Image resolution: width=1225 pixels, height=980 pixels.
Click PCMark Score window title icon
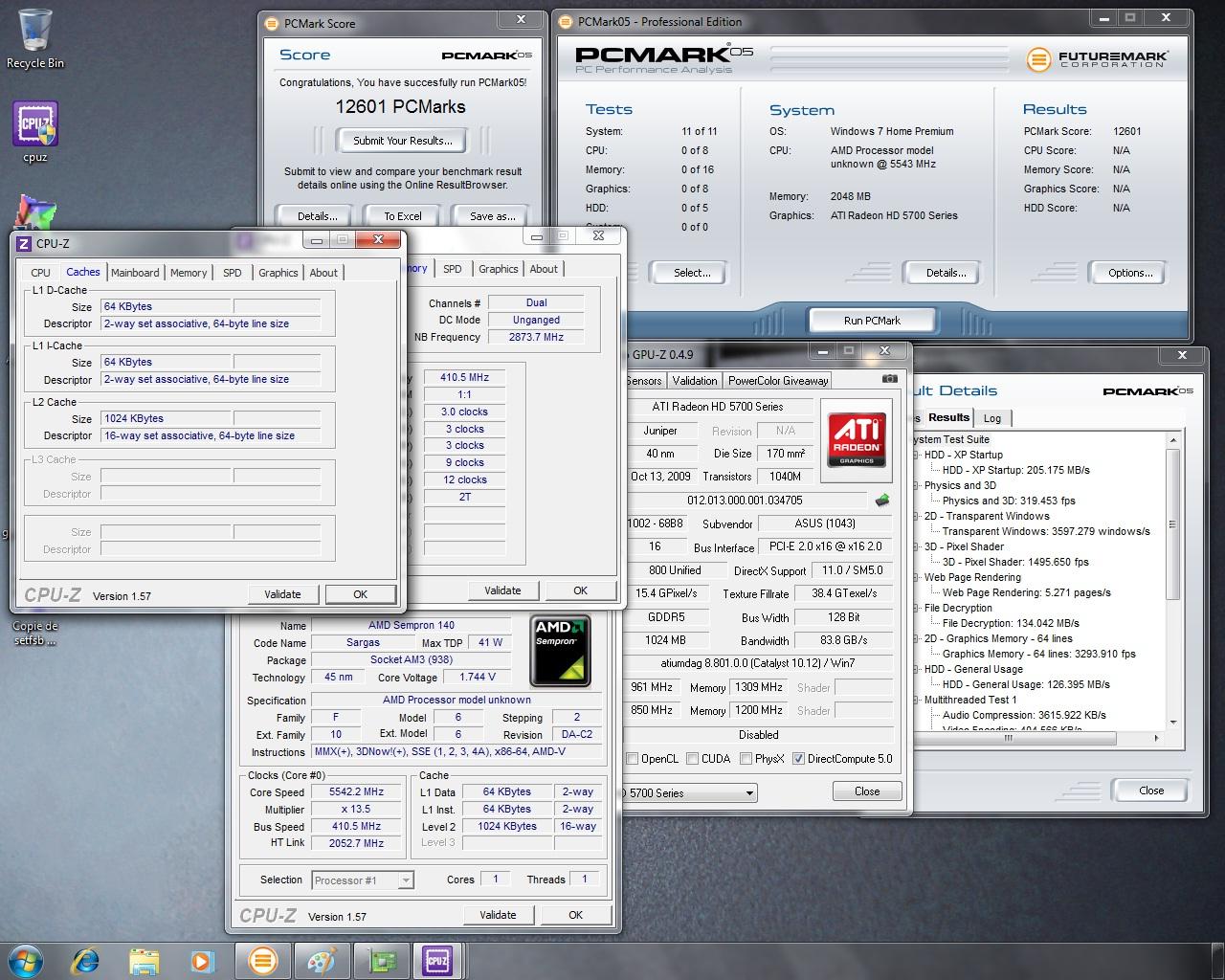point(272,23)
